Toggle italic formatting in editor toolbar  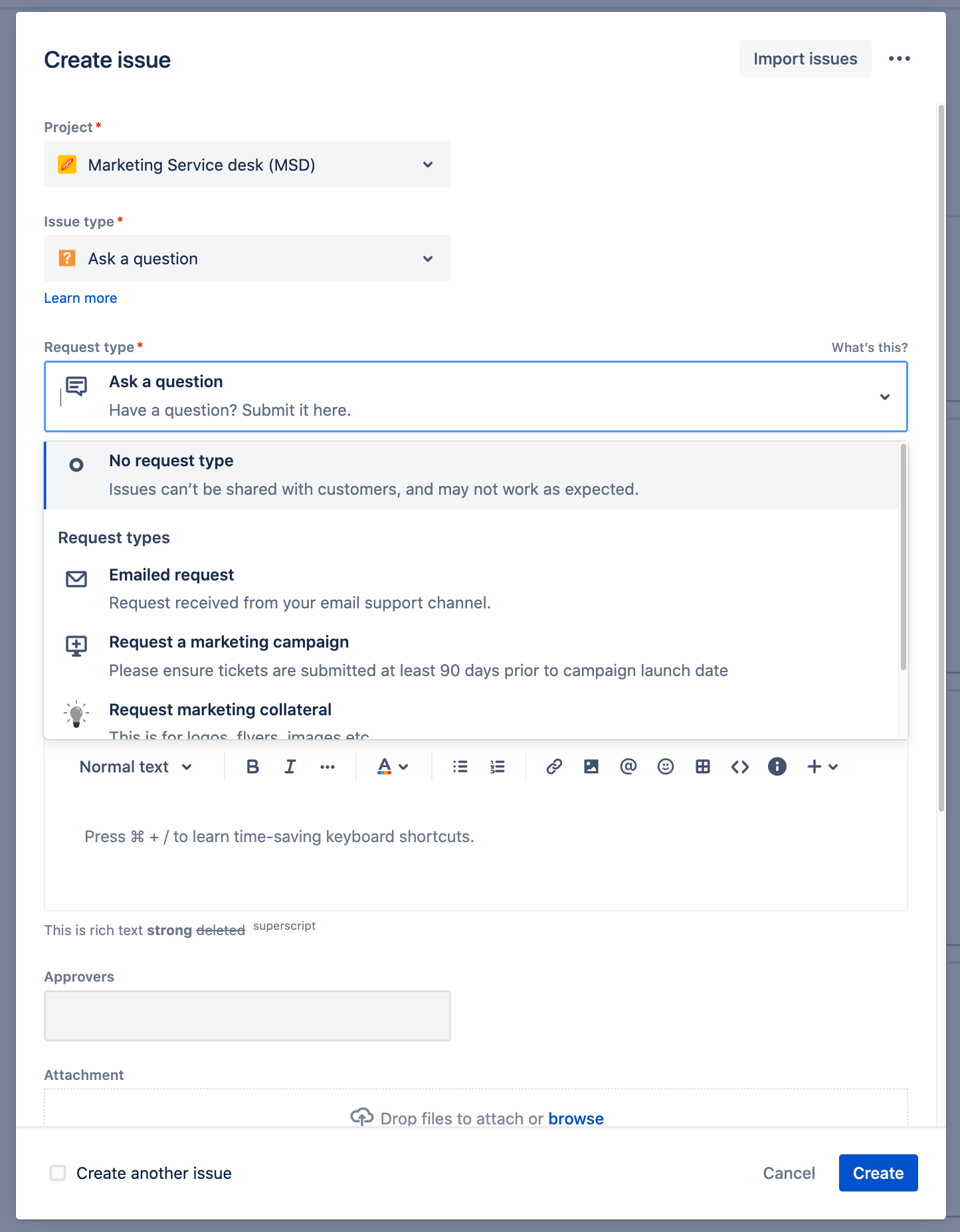(290, 766)
